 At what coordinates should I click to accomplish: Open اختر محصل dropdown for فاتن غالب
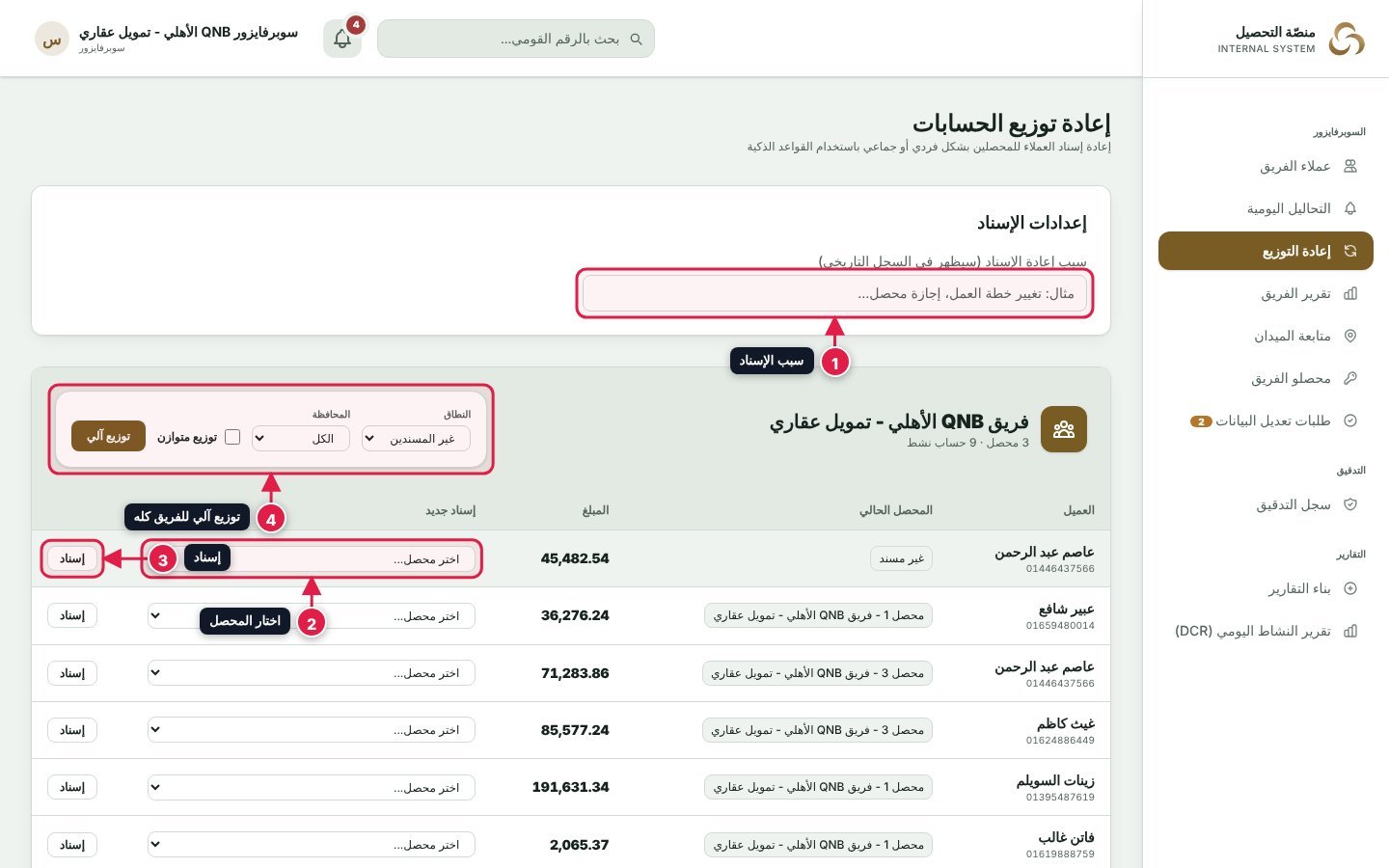[x=312, y=845]
